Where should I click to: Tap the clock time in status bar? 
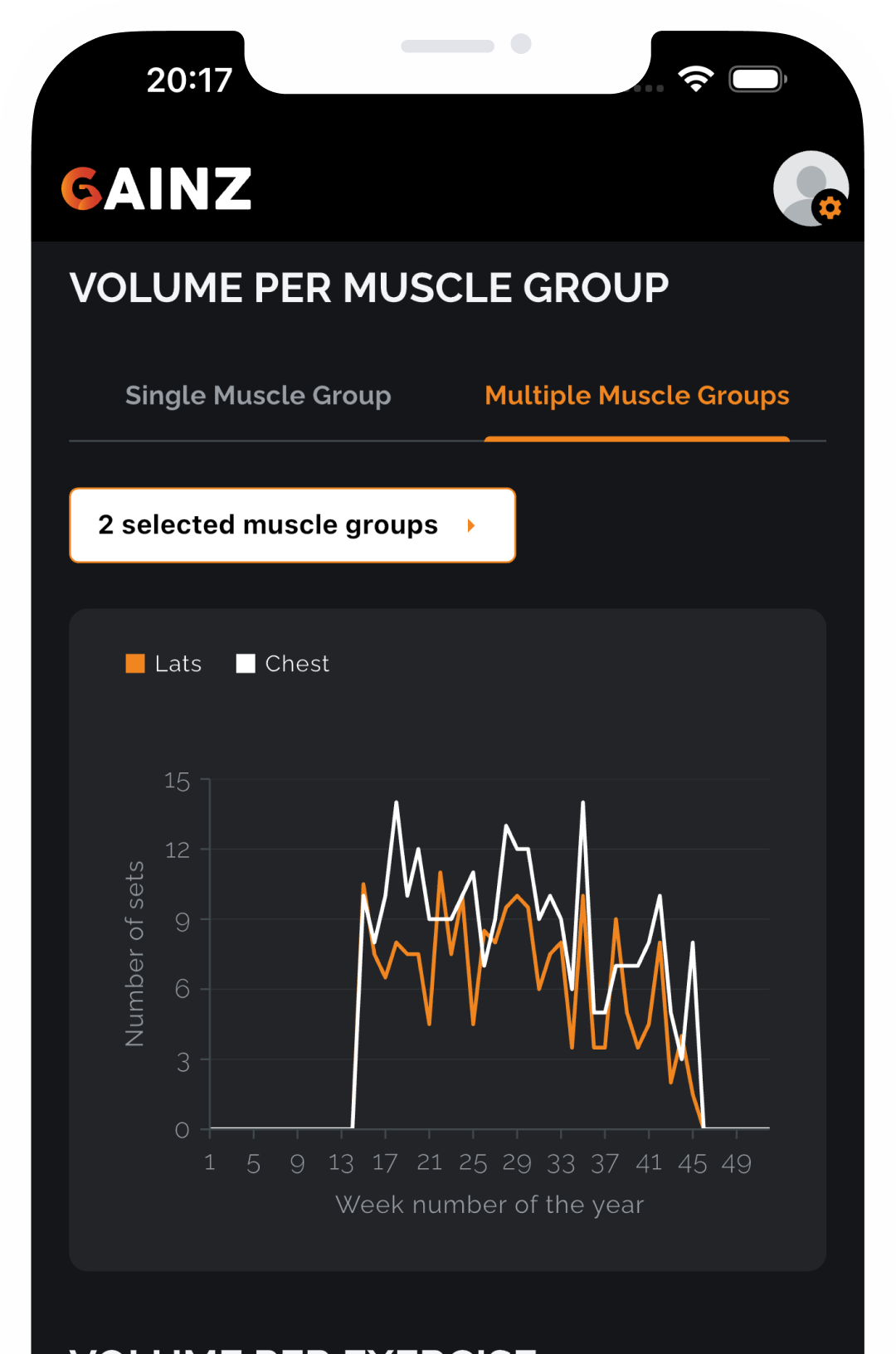[x=189, y=80]
